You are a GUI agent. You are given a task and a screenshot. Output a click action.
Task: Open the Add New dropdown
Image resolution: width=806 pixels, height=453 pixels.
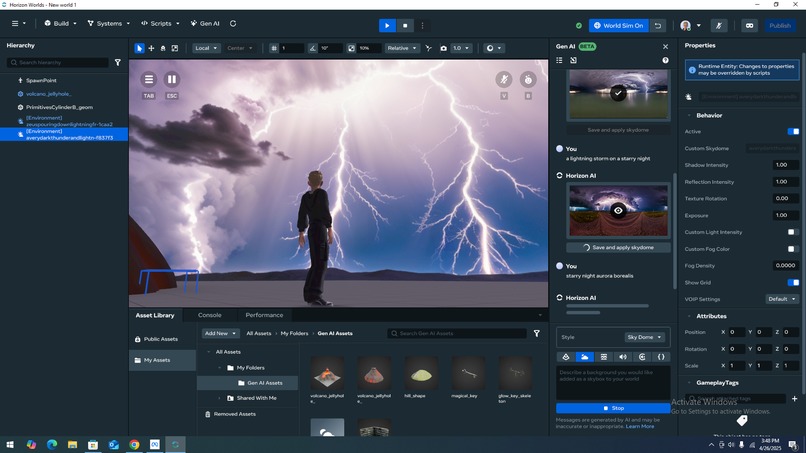coord(221,334)
